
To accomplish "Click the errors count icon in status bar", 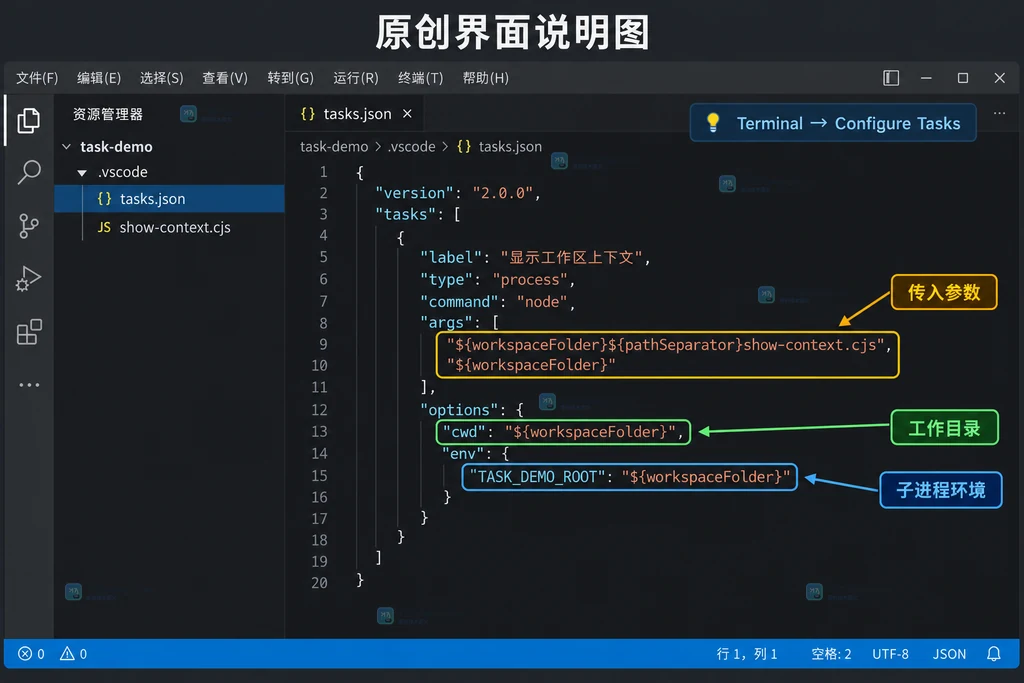I will coord(31,654).
